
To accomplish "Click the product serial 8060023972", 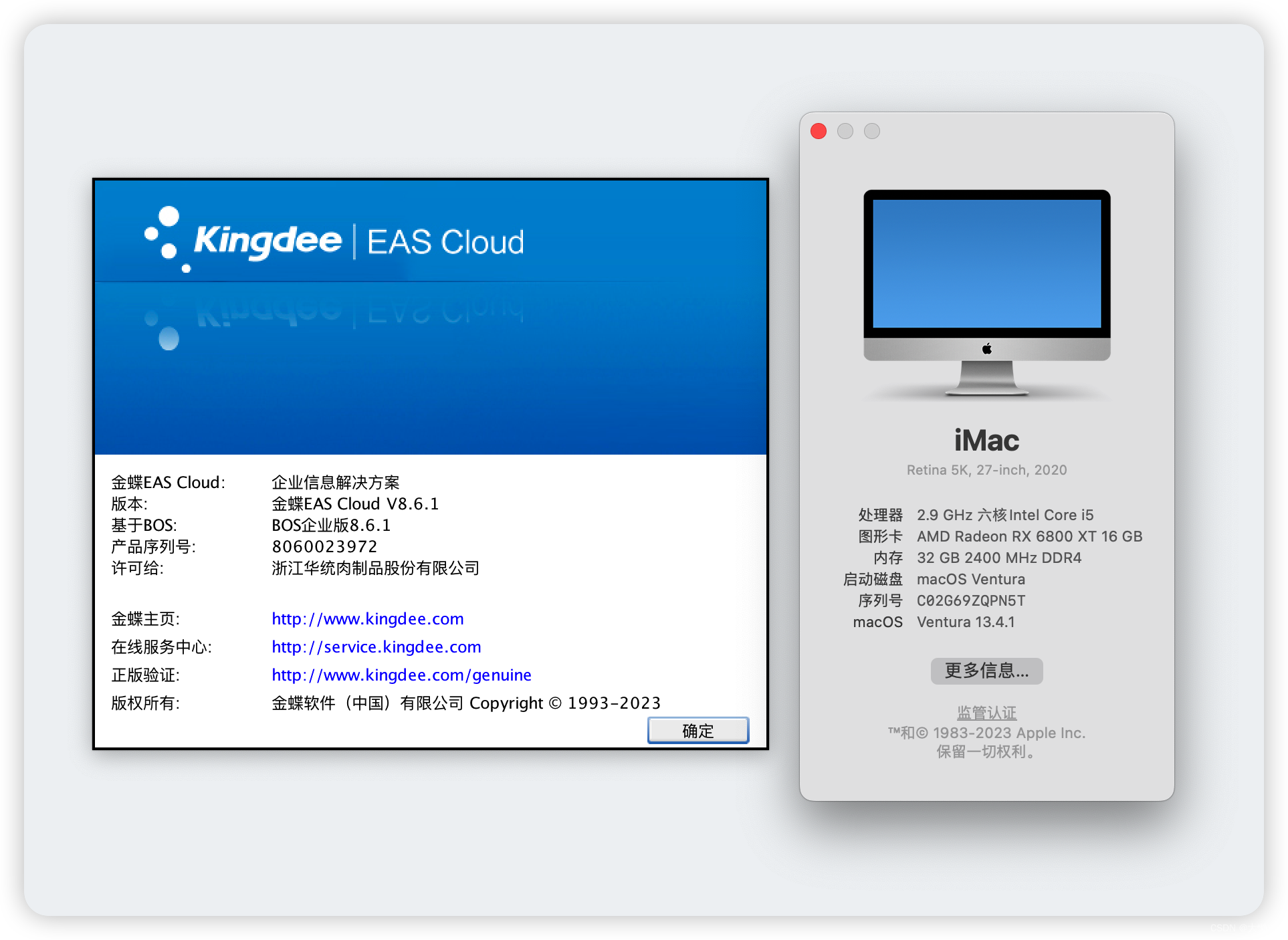I will [323, 546].
